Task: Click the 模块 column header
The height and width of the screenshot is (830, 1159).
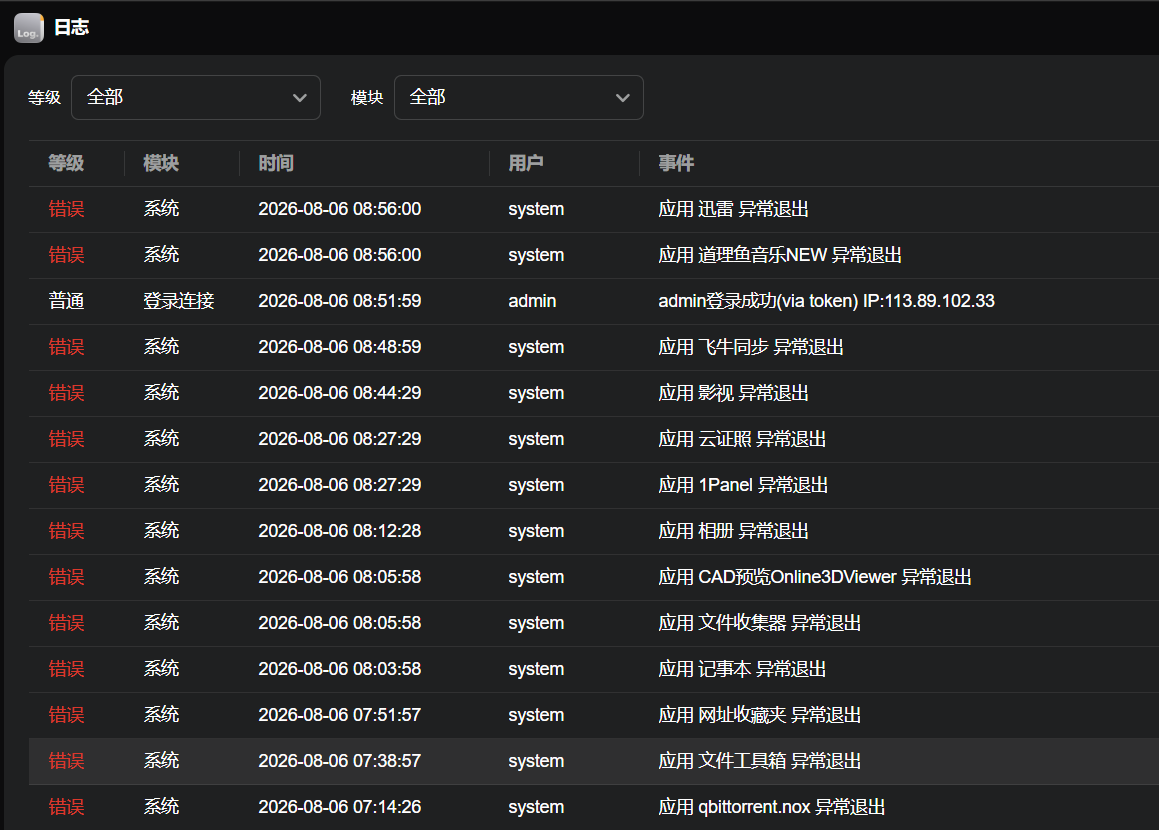Action: 161,163
